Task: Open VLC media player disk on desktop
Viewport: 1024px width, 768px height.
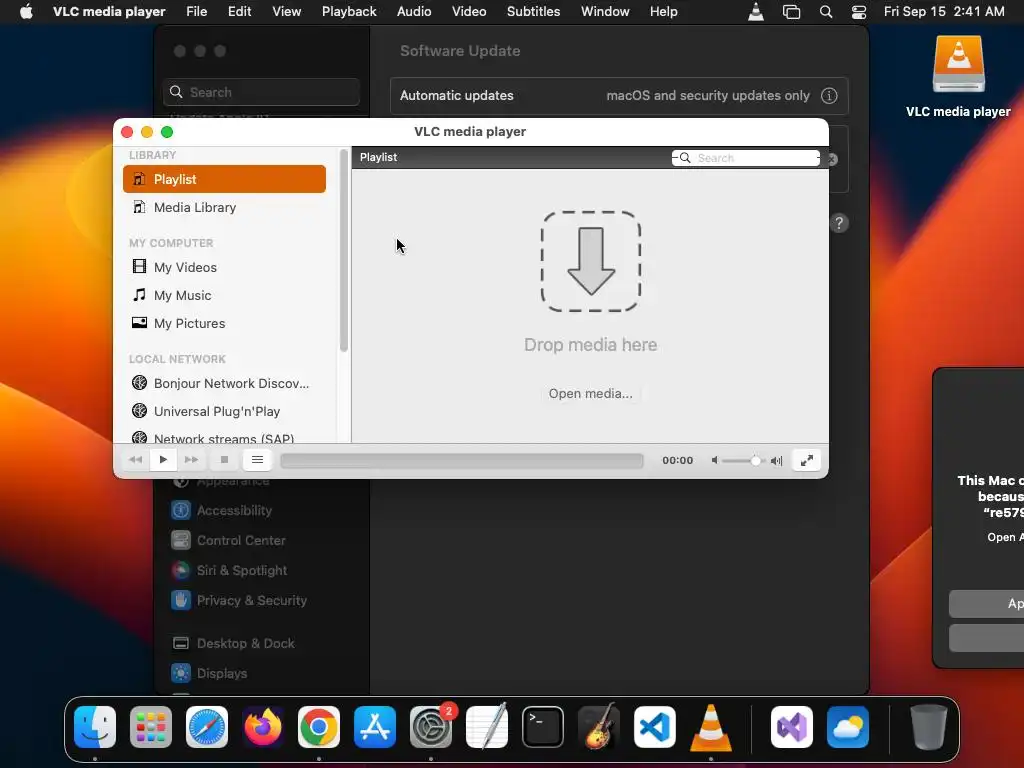Action: (958, 76)
